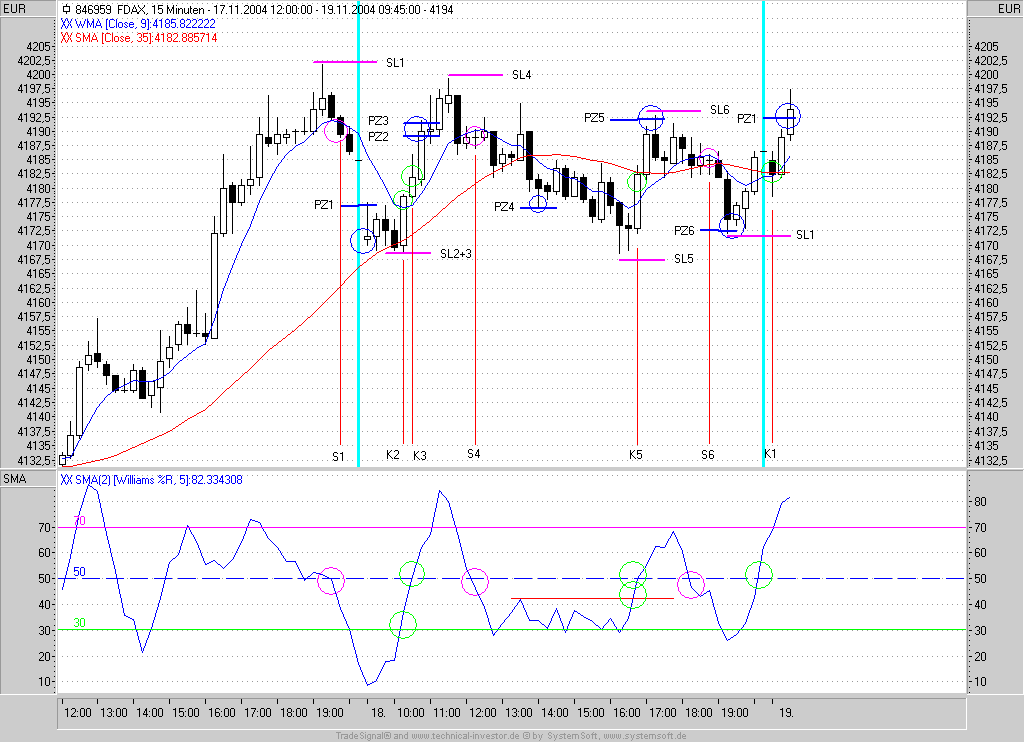Click the magenta 70 level label
This screenshot has height=742, width=1024.
pos(80,521)
